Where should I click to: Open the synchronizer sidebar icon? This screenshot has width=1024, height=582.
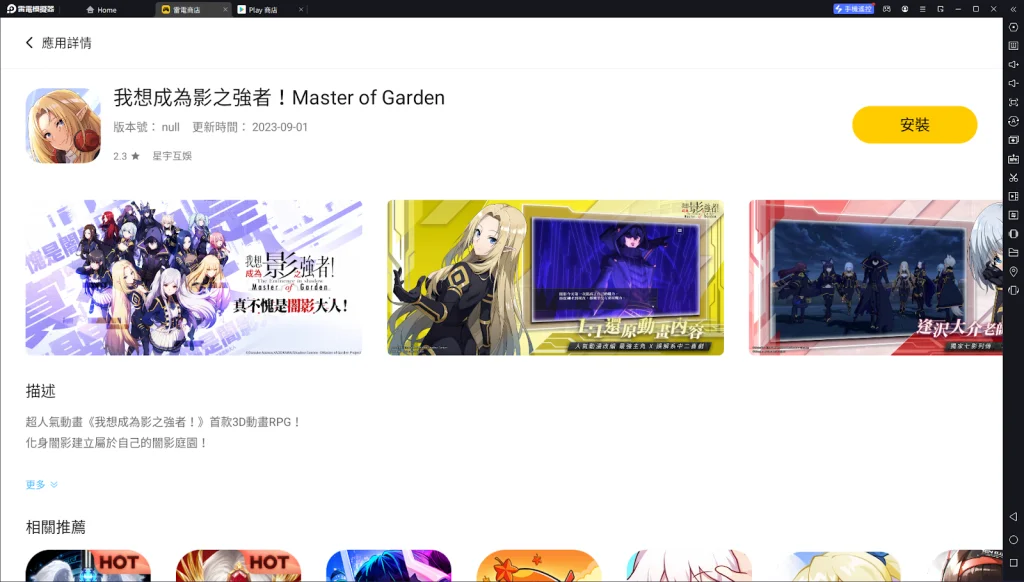coord(1013,215)
